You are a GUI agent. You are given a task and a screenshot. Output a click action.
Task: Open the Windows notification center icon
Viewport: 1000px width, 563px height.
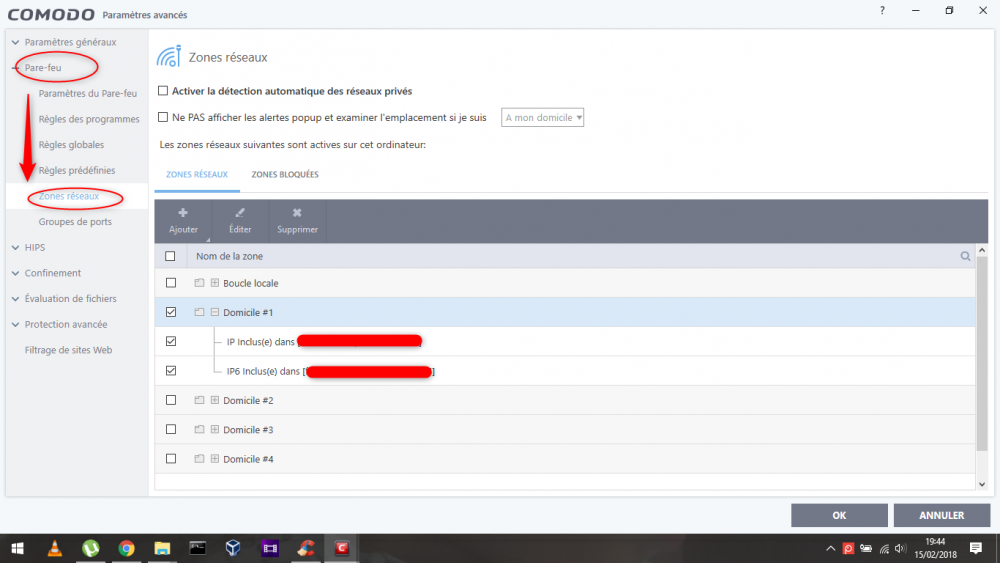976,548
